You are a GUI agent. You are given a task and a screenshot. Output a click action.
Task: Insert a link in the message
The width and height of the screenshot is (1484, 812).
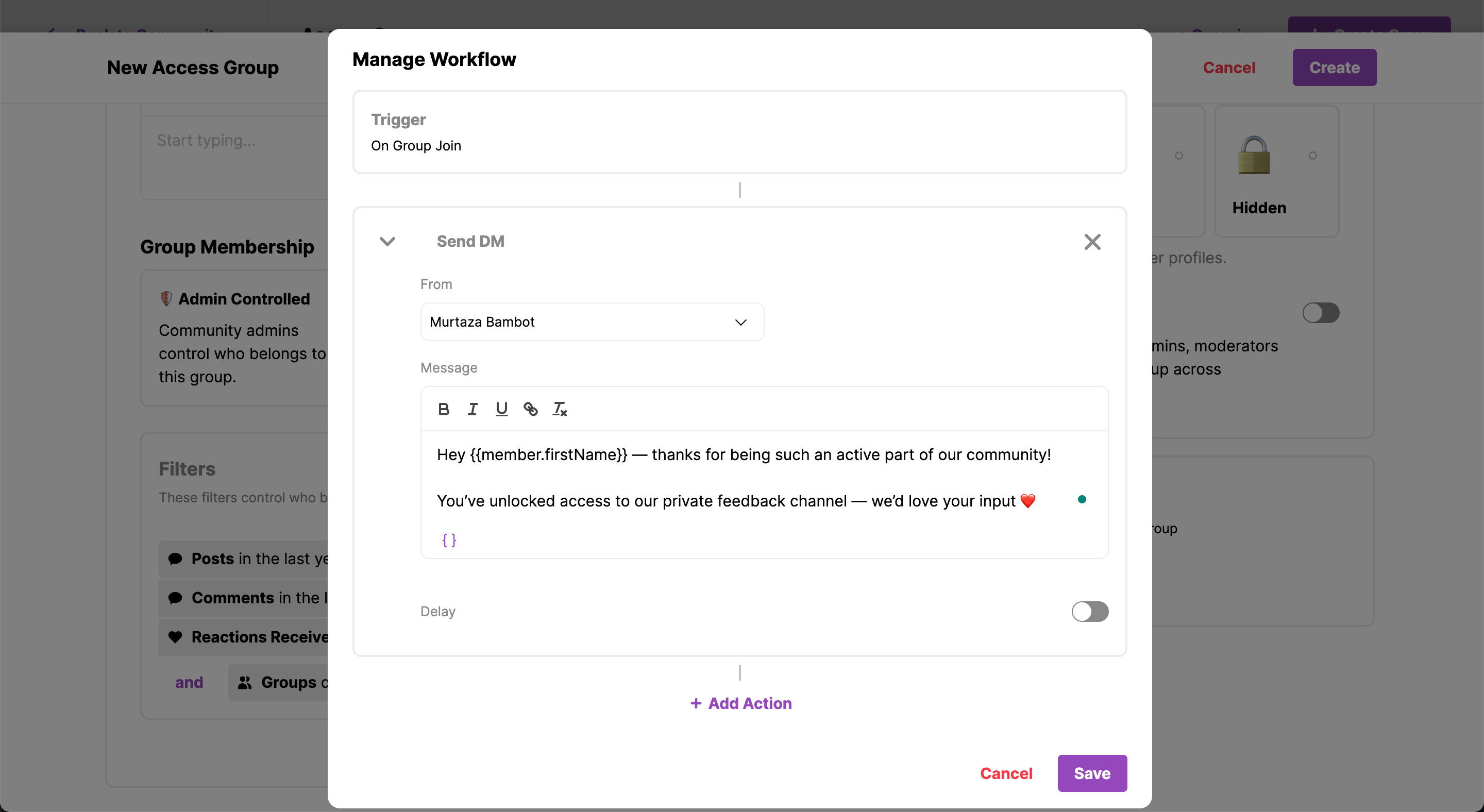pos(530,409)
